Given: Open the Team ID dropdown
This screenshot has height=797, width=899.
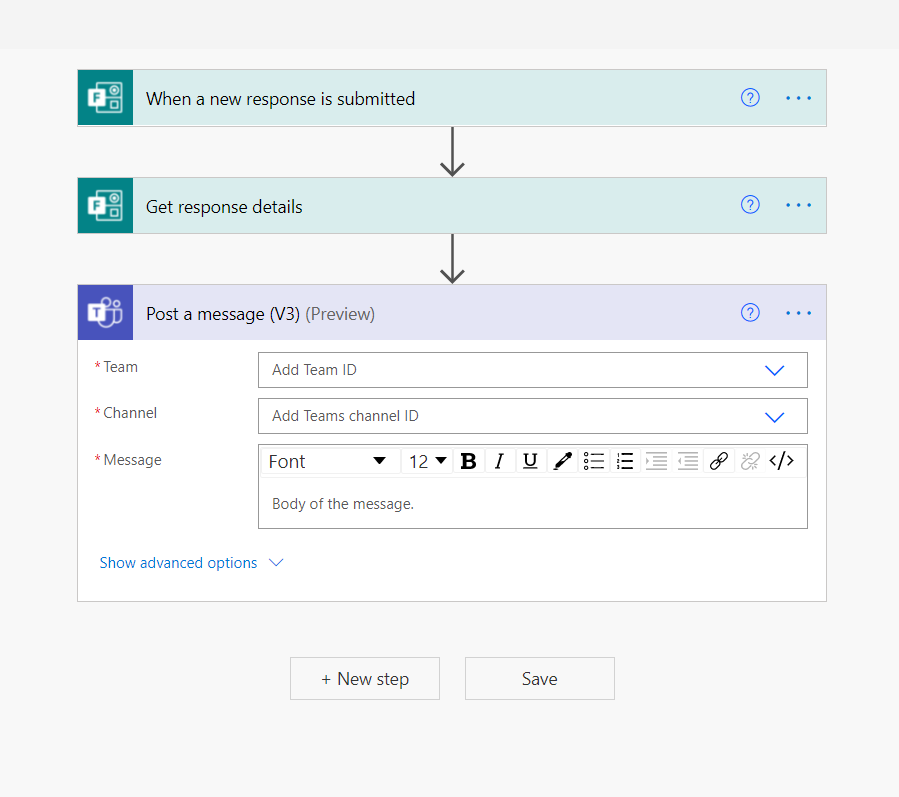Looking at the screenshot, I should [x=533, y=370].
